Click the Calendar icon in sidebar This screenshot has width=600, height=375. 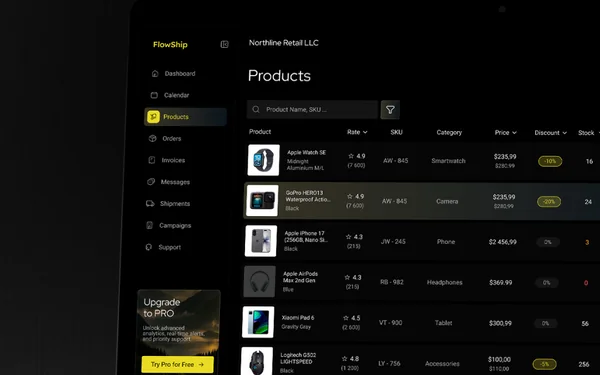pos(154,95)
